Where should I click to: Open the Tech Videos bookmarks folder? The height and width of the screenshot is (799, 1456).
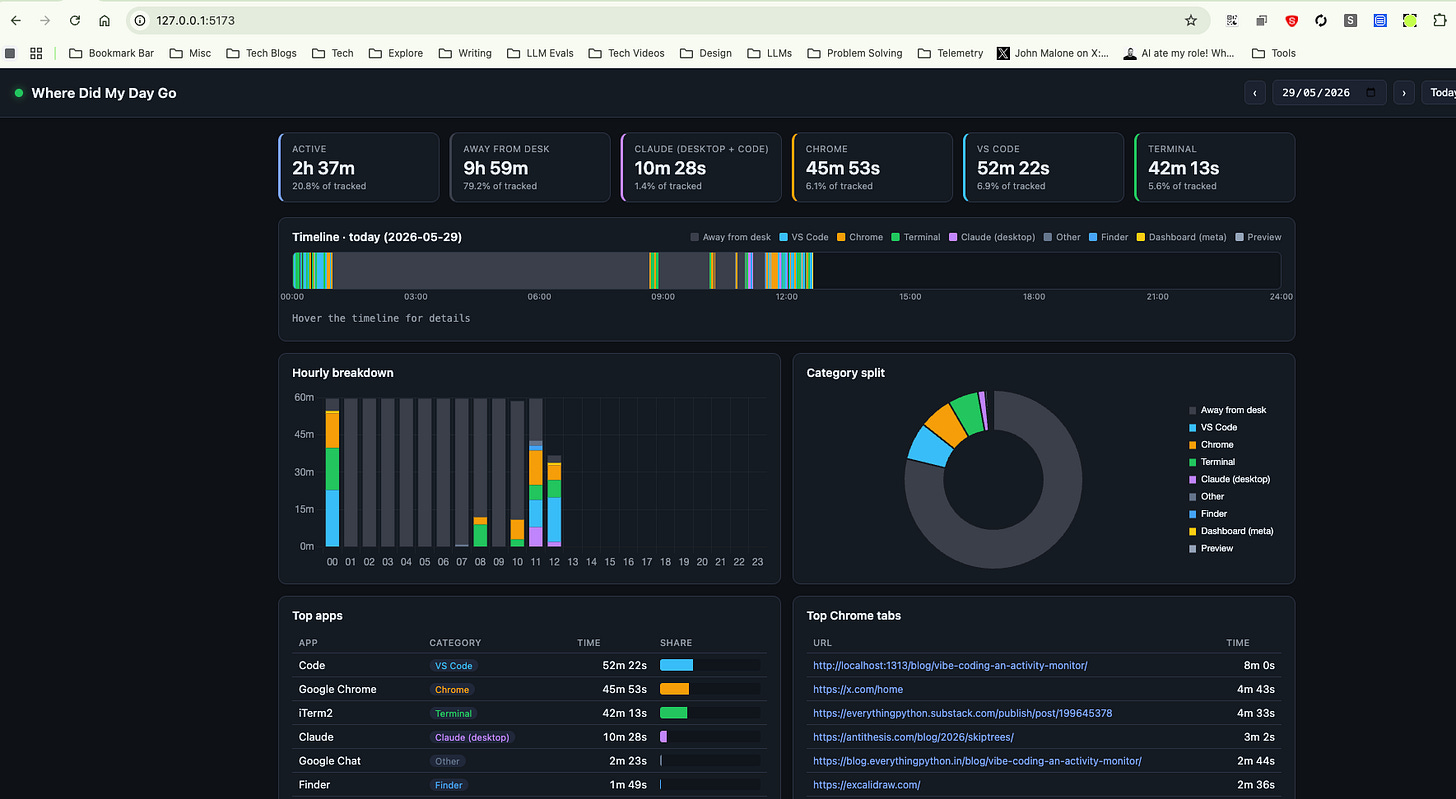pos(626,53)
